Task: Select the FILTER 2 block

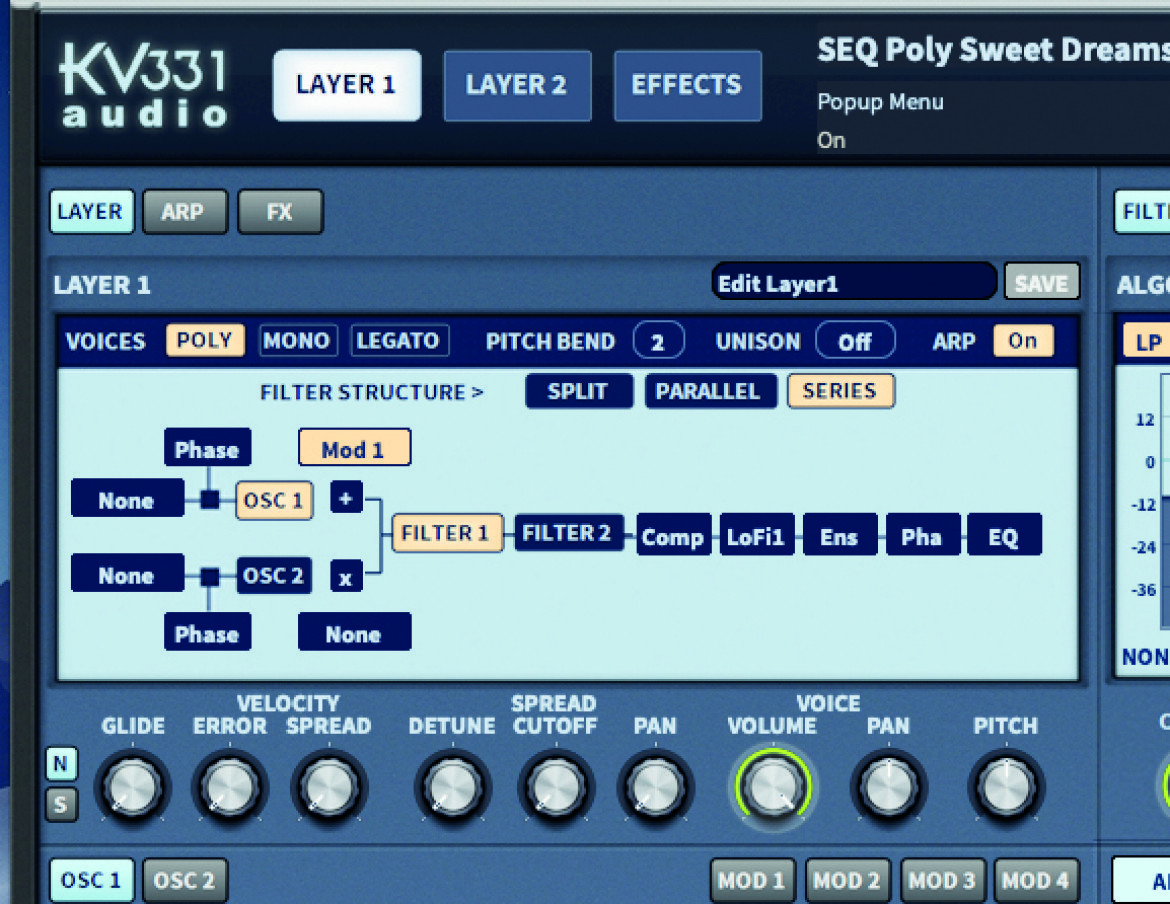Action: pos(569,533)
